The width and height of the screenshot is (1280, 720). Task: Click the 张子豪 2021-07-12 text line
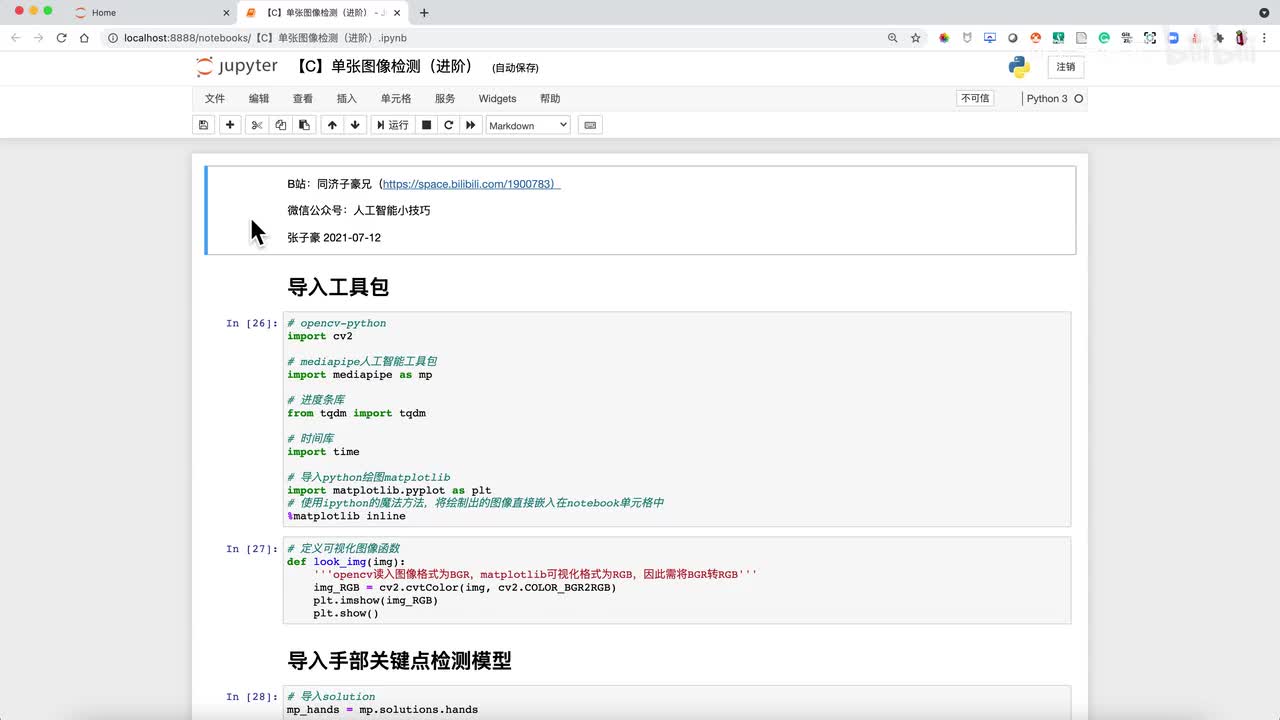pyautogui.click(x=334, y=238)
